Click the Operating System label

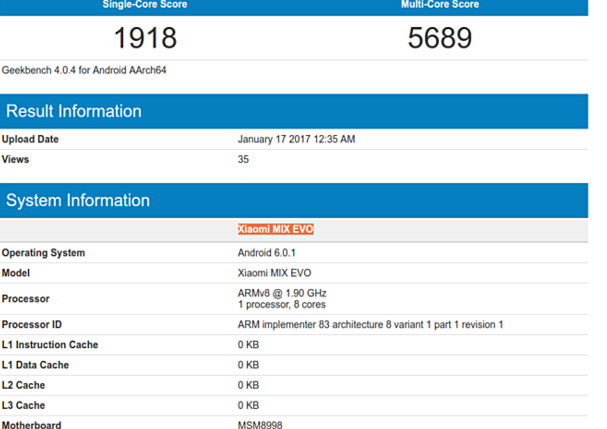coord(43,253)
